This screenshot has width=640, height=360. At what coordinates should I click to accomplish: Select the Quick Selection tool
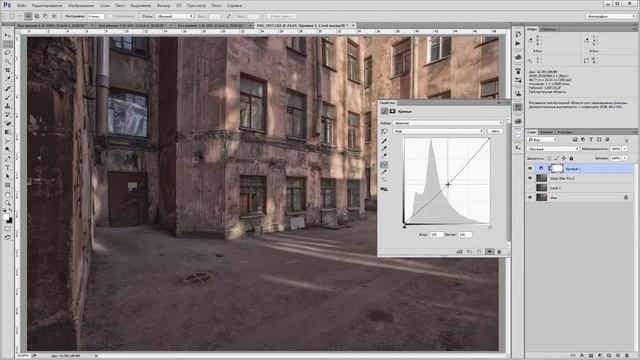click(8, 62)
